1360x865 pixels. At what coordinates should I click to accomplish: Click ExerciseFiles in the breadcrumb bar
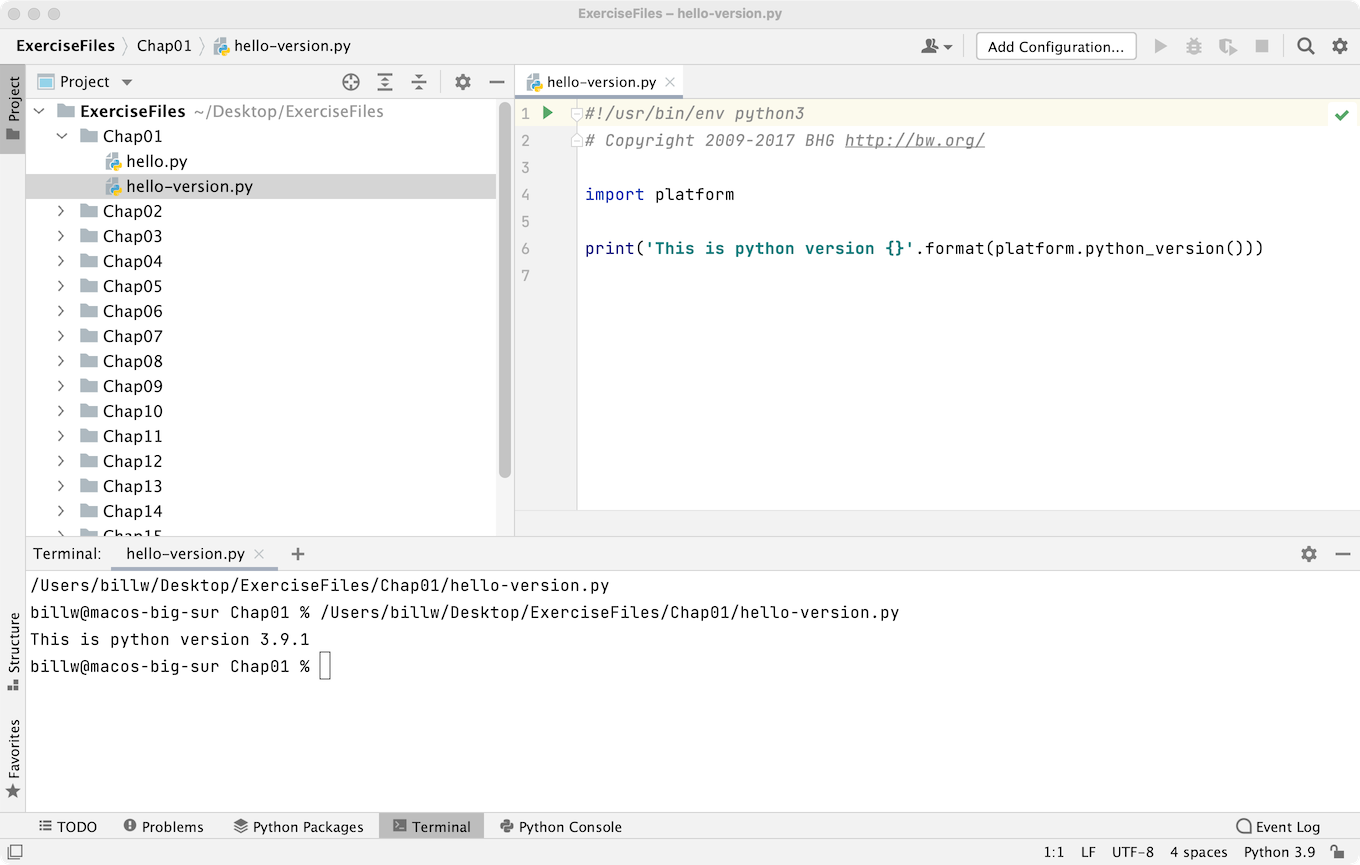[65, 46]
